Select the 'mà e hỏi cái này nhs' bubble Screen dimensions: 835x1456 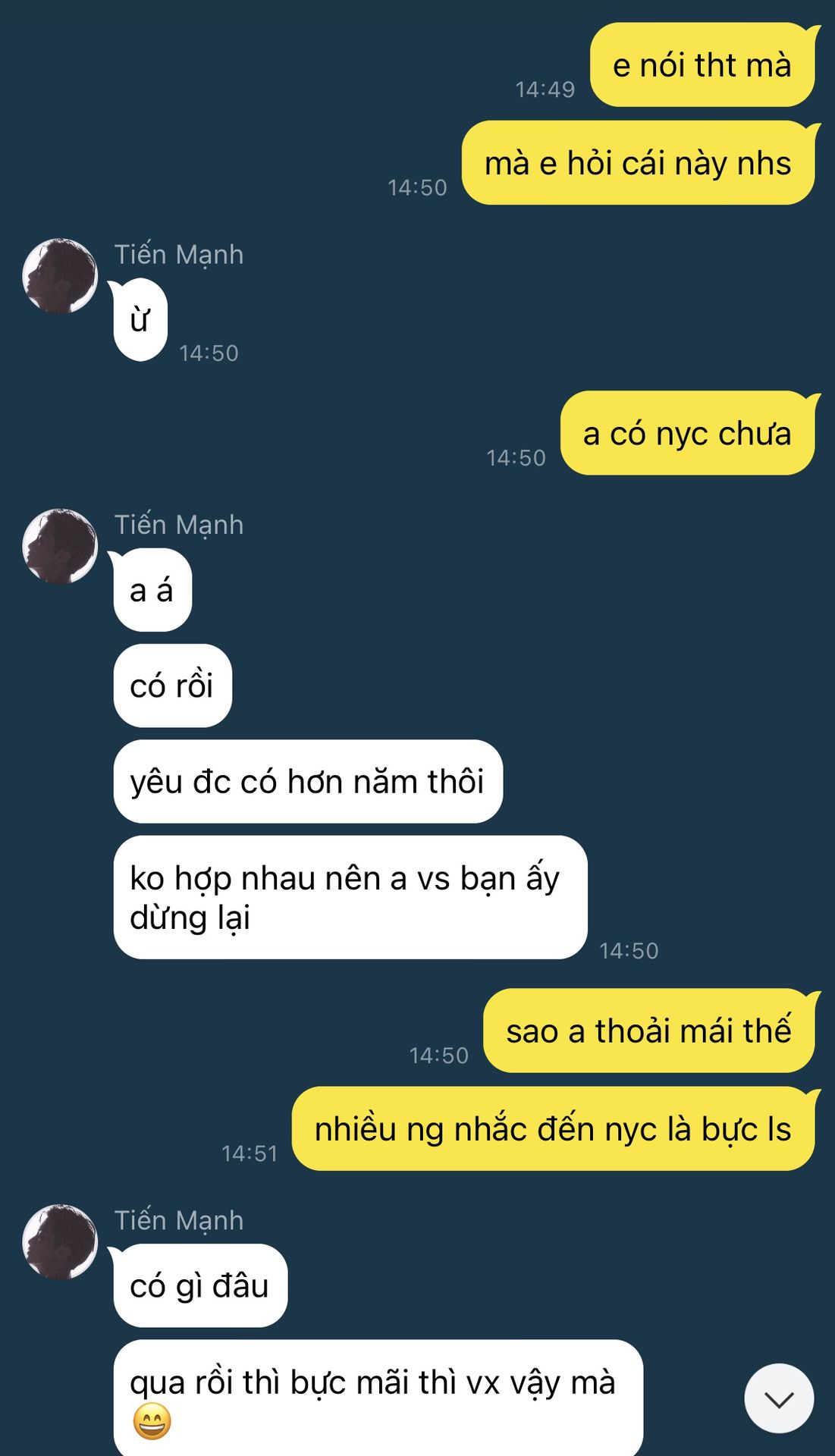coord(639,162)
